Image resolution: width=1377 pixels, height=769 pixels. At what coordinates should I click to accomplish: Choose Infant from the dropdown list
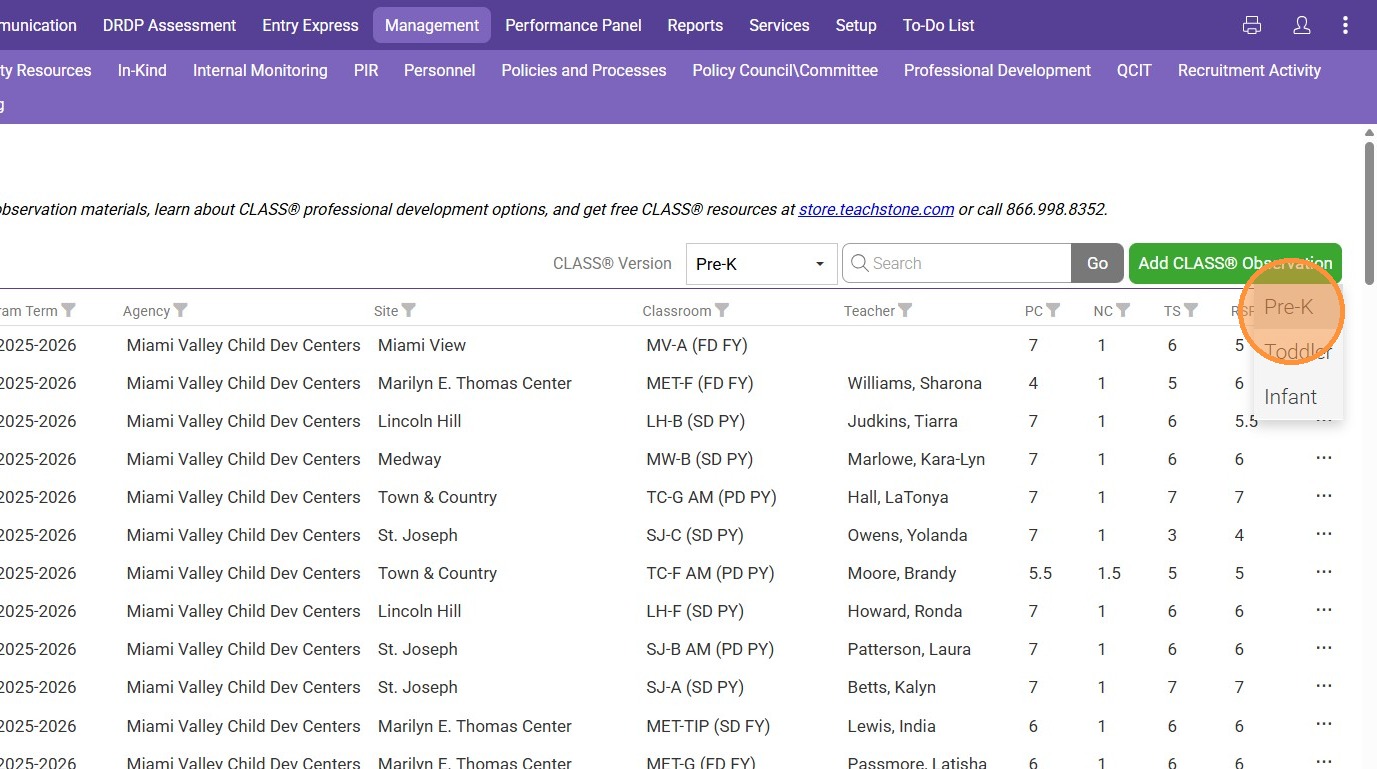[1290, 397]
